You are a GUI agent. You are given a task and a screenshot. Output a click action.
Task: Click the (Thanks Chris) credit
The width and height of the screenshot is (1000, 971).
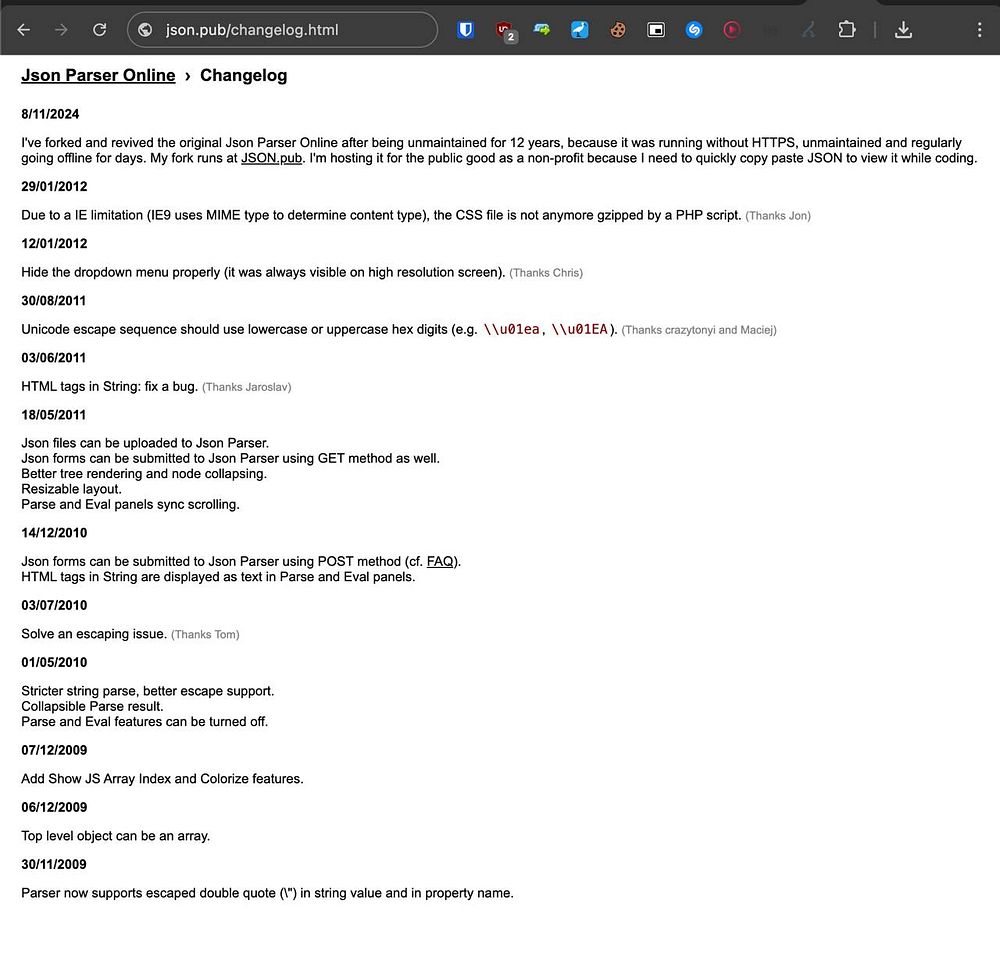tap(546, 273)
